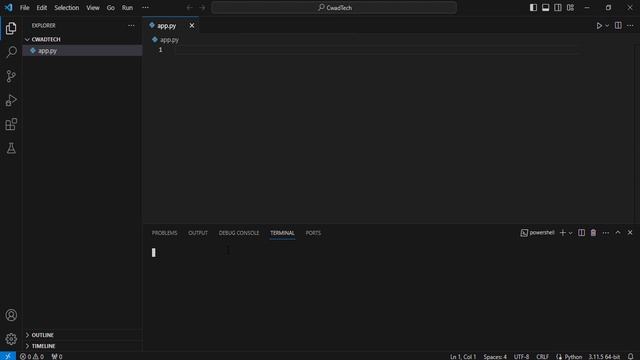Image resolution: width=640 pixels, height=360 pixels.
Task: Split the terminal pane
Action: coord(581,233)
